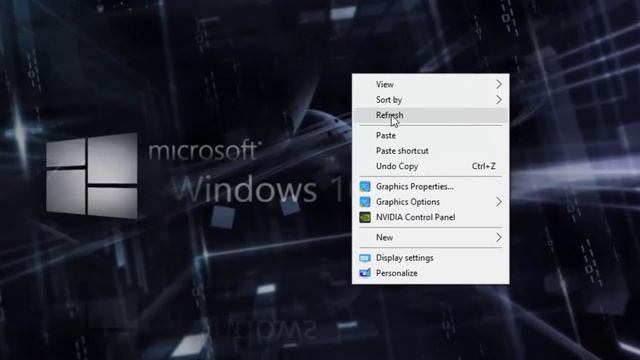Open the View submenu entry
640x360 pixels.
431,84
